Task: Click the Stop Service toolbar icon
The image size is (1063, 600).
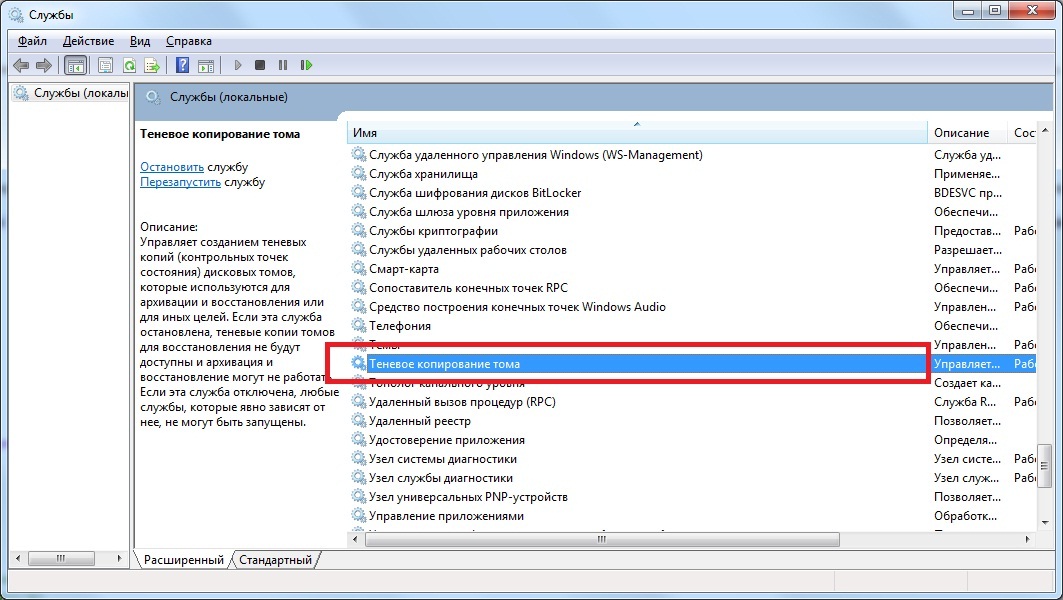Action: coord(260,65)
